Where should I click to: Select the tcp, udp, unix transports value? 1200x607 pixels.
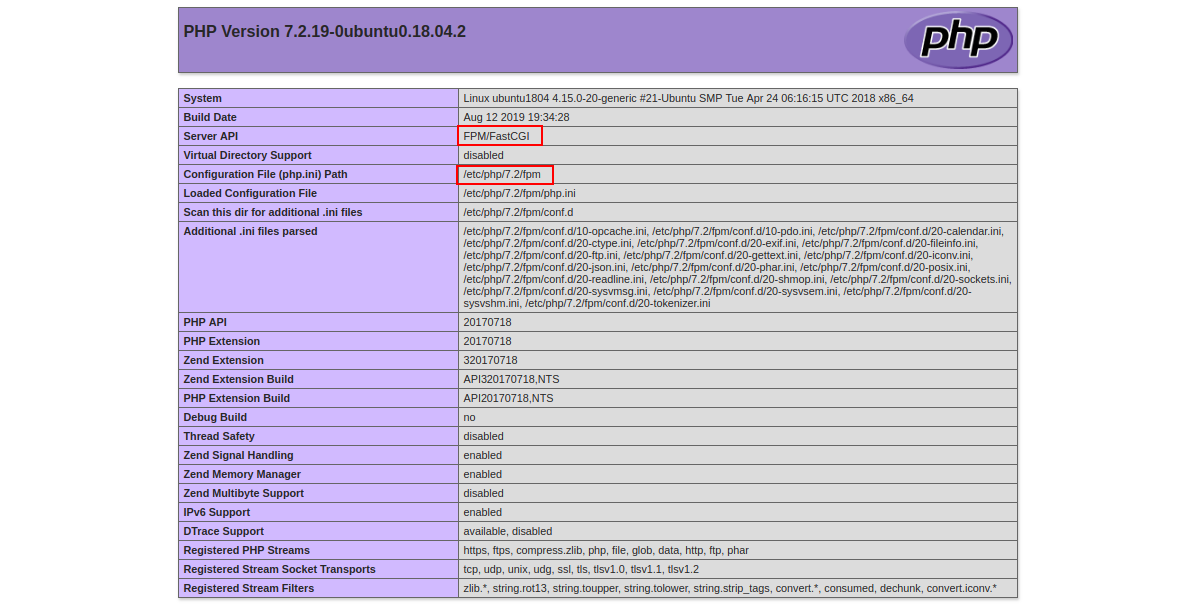(581, 569)
